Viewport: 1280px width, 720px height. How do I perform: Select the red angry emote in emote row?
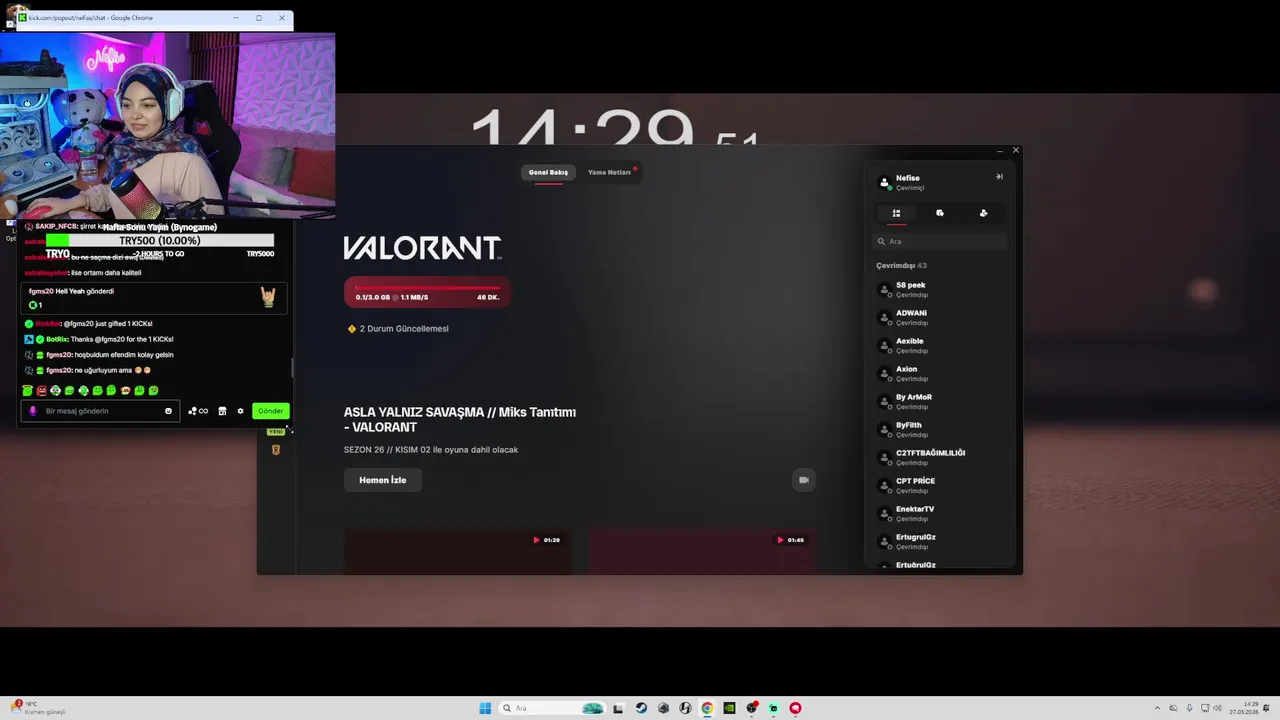click(x=41, y=390)
